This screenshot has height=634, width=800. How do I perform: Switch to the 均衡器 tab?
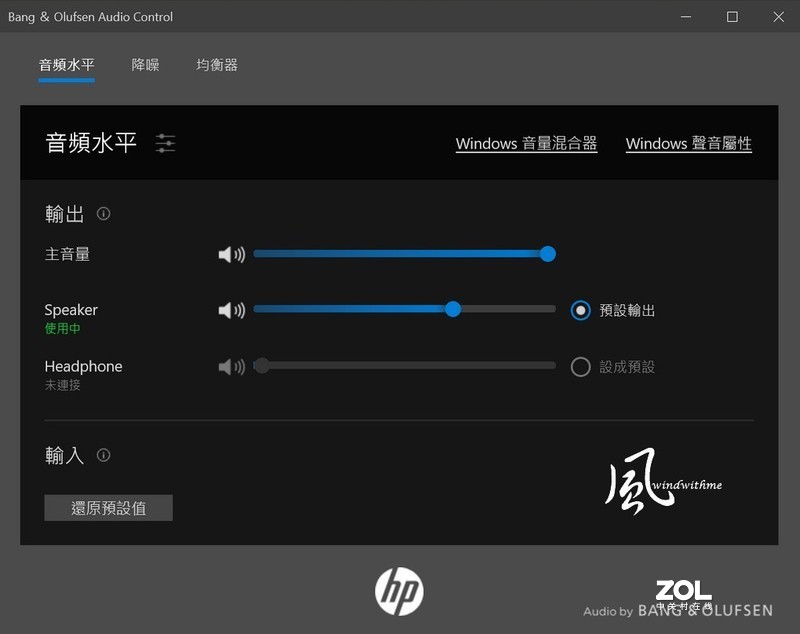tap(216, 64)
